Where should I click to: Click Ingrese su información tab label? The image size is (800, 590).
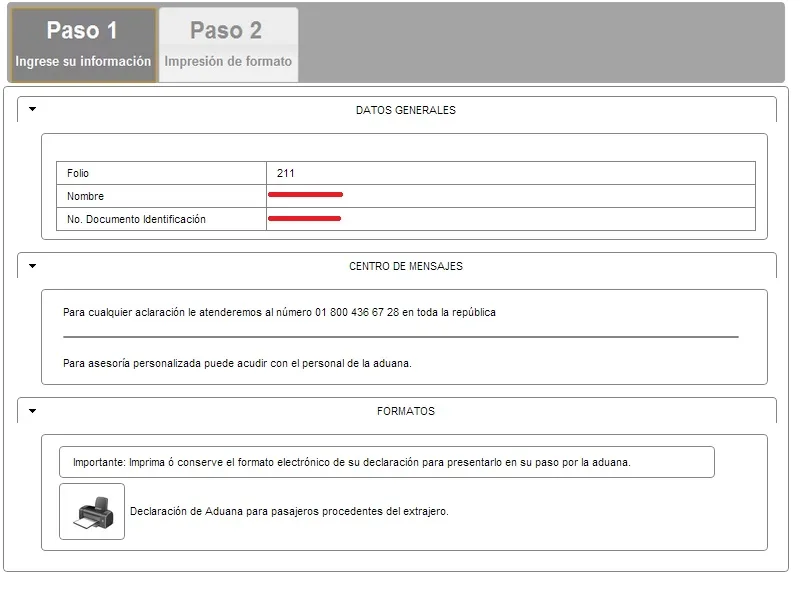pyautogui.click(x=82, y=61)
